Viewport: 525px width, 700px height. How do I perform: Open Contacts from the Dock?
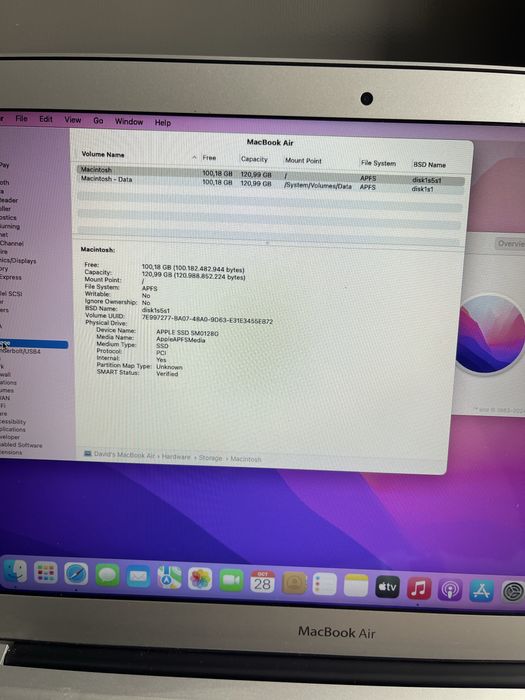point(294,583)
